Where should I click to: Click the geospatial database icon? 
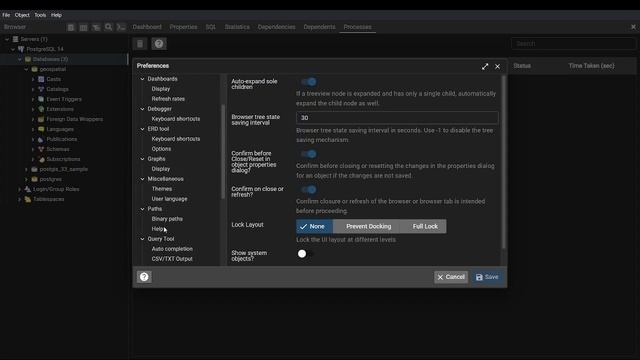tap(35, 69)
